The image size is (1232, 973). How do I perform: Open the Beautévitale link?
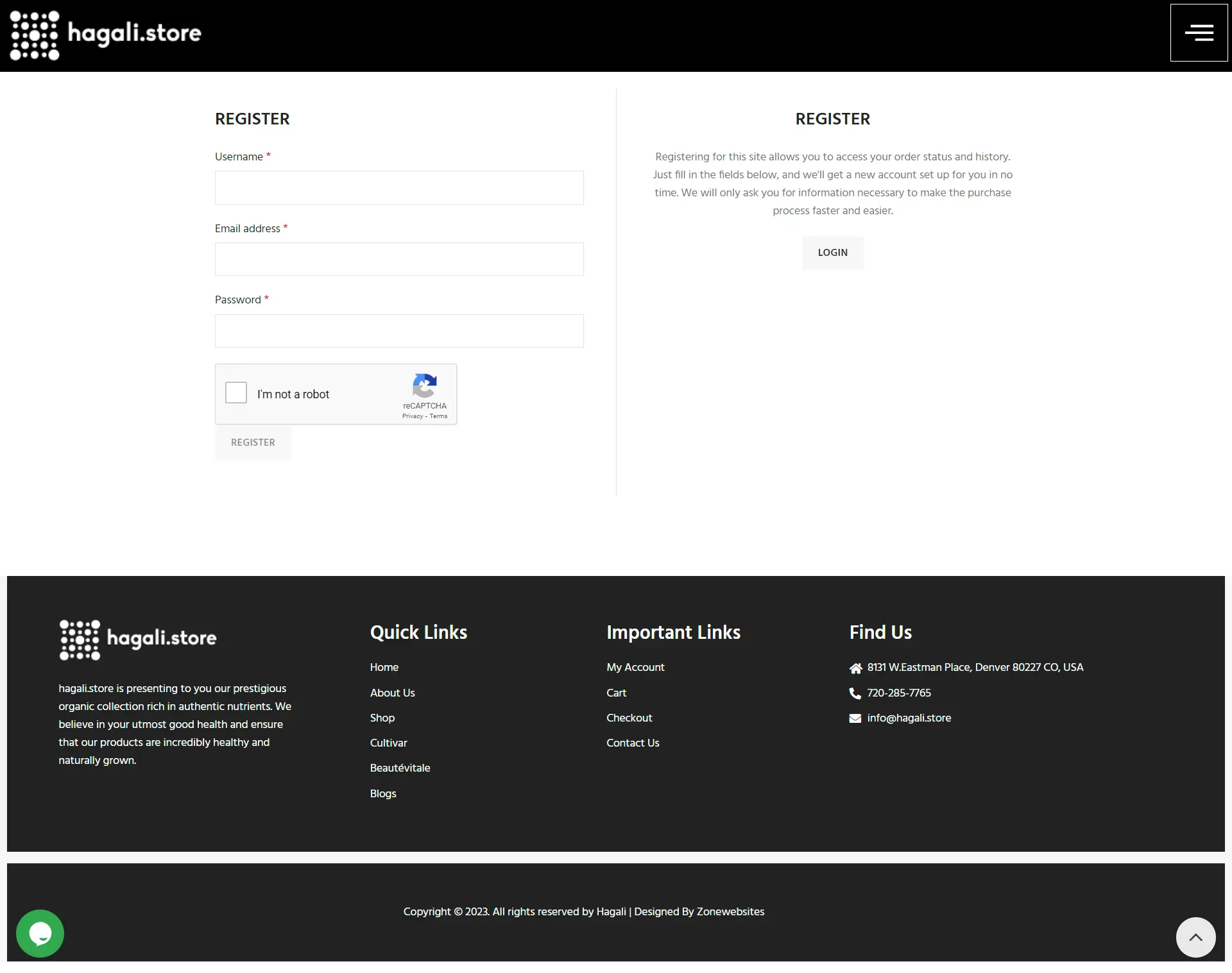pyautogui.click(x=400, y=768)
